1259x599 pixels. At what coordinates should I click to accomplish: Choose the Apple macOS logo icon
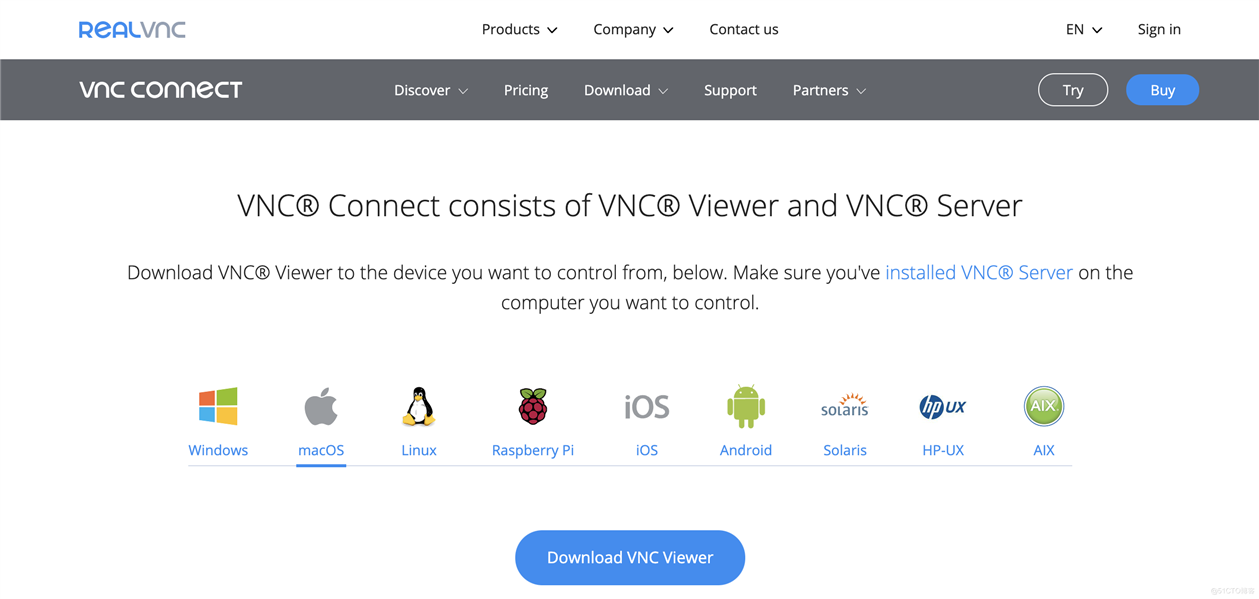point(321,407)
